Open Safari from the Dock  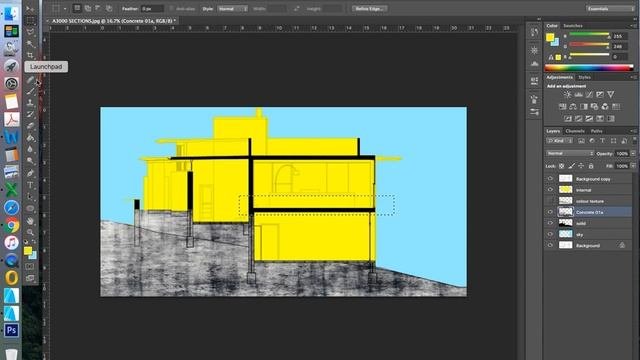click(11, 207)
